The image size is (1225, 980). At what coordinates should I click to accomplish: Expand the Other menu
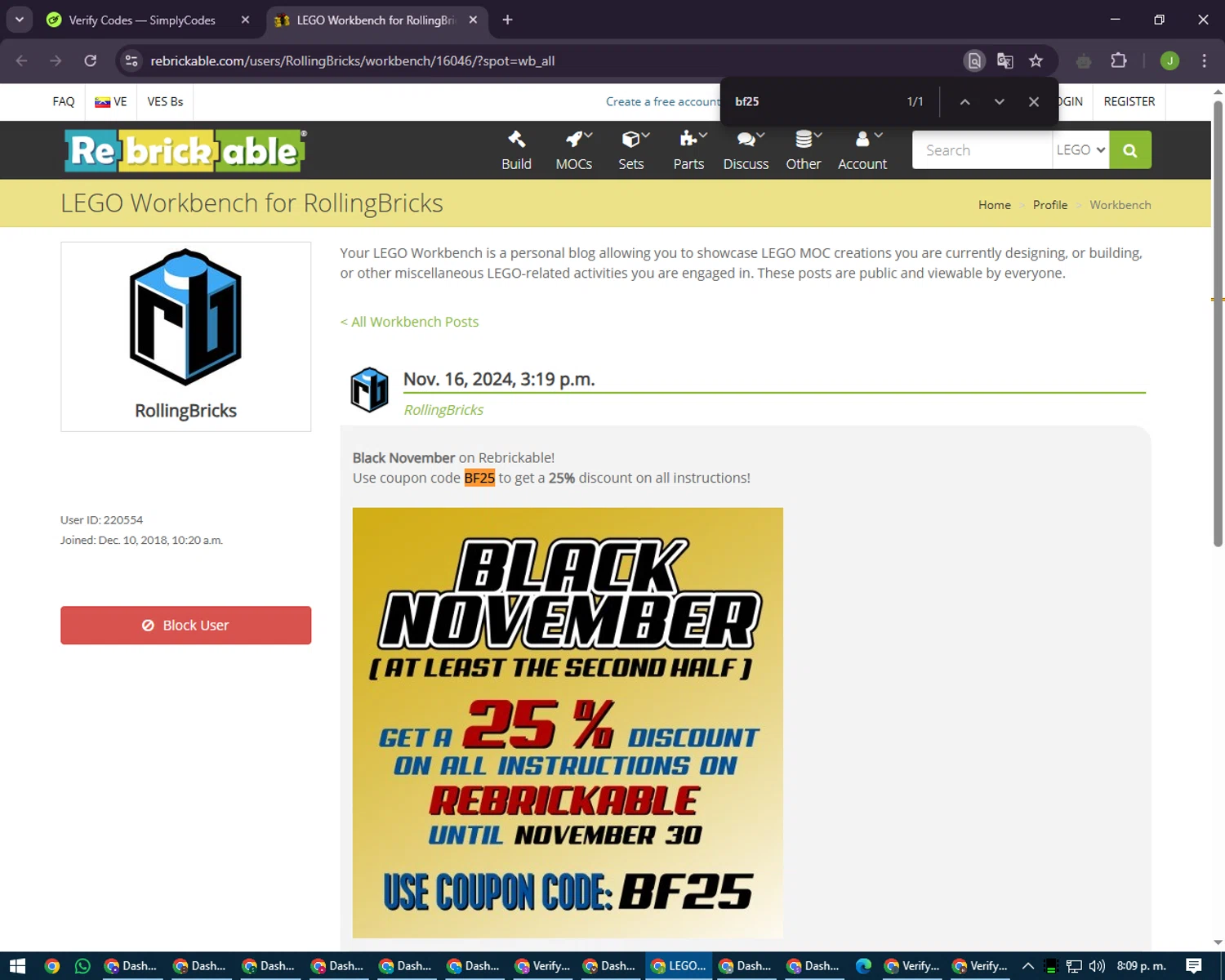[x=804, y=150]
